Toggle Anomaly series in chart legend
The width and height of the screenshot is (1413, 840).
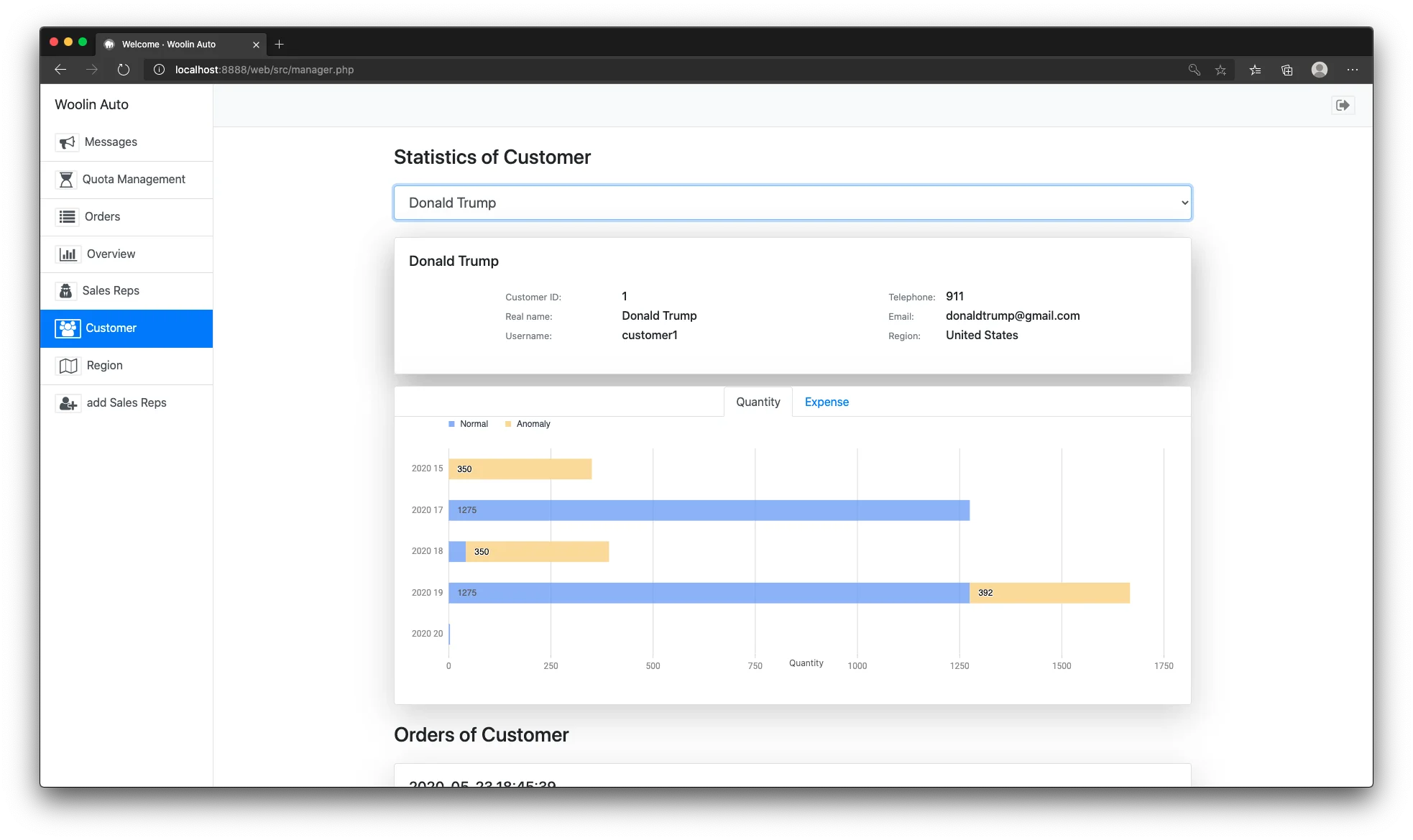(x=528, y=424)
